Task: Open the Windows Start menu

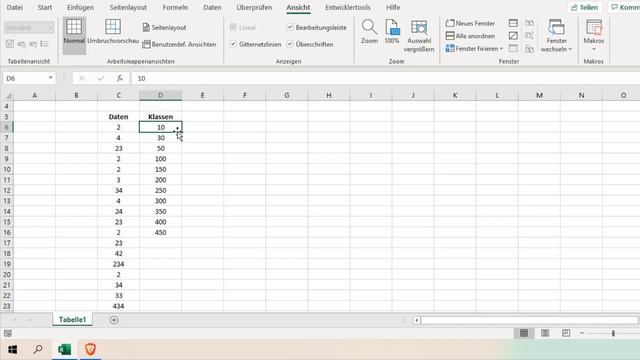Action: (x=13, y=350)
